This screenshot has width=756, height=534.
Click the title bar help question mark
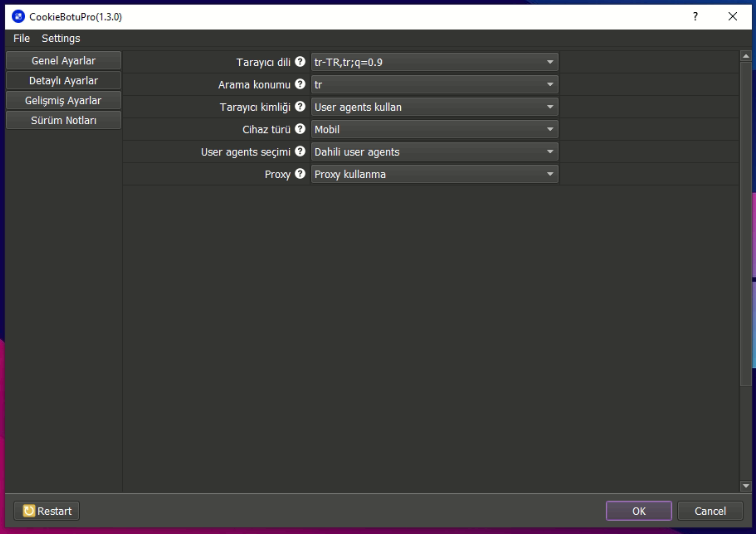coord(695,17)
